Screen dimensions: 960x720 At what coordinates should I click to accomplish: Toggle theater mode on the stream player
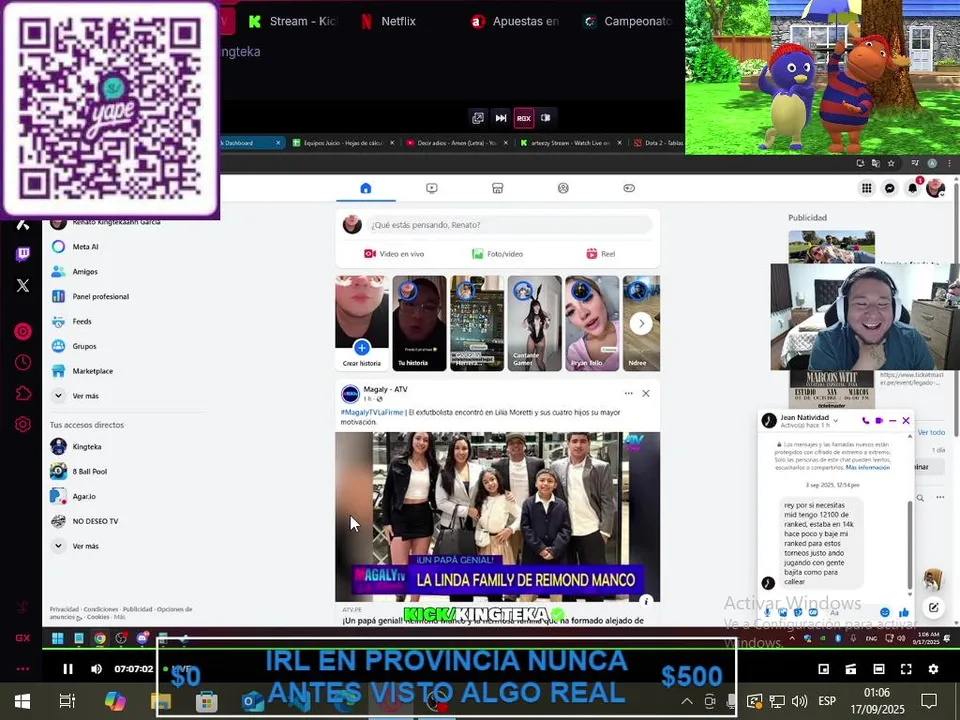pos(879,669)
